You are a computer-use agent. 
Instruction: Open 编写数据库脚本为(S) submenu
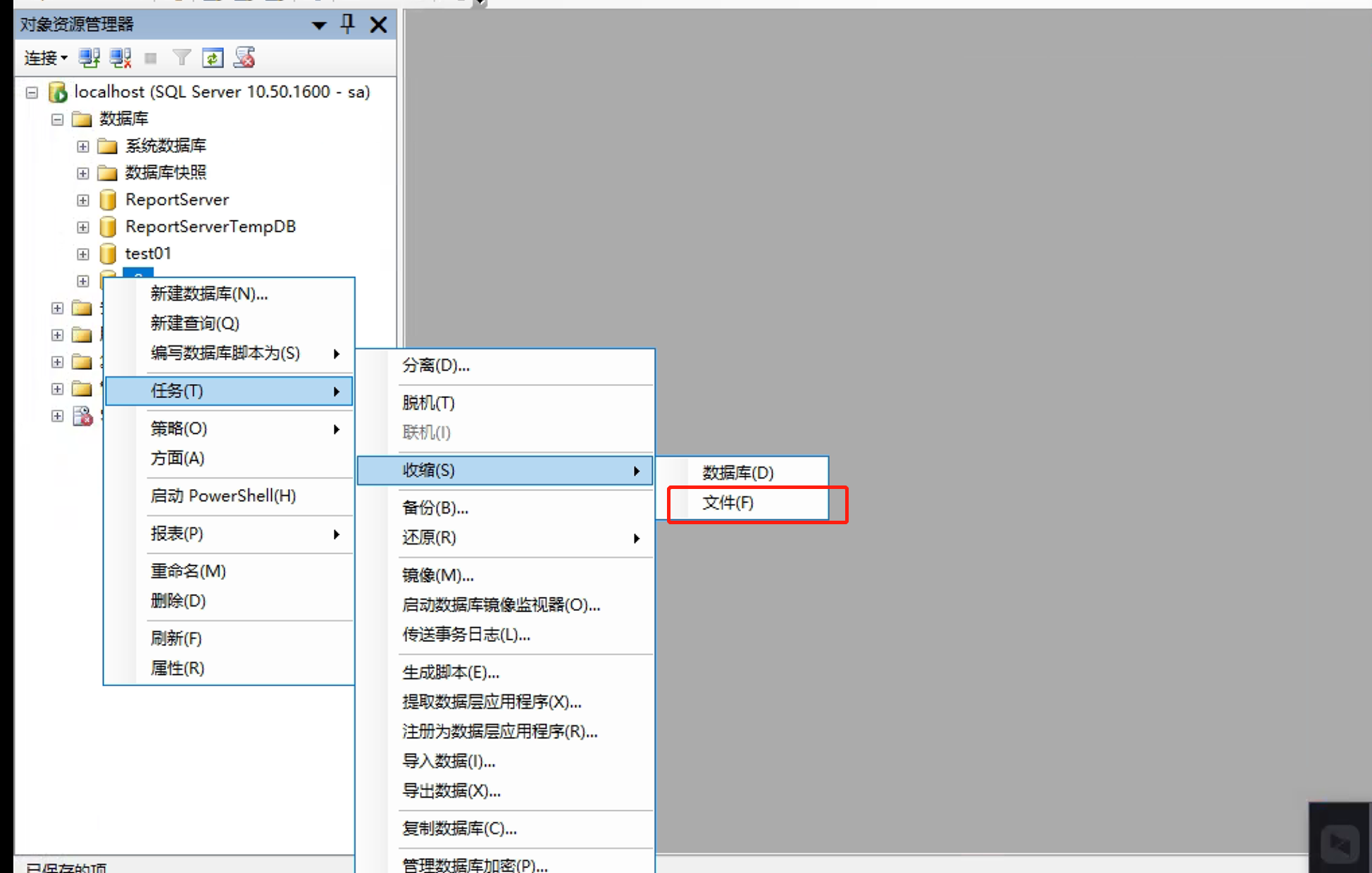[x=229, y=353]
